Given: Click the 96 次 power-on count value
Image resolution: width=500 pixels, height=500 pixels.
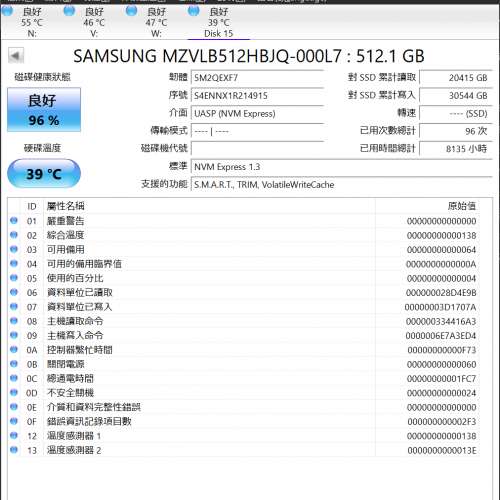Looking at the screenshot, I should 456,131.
